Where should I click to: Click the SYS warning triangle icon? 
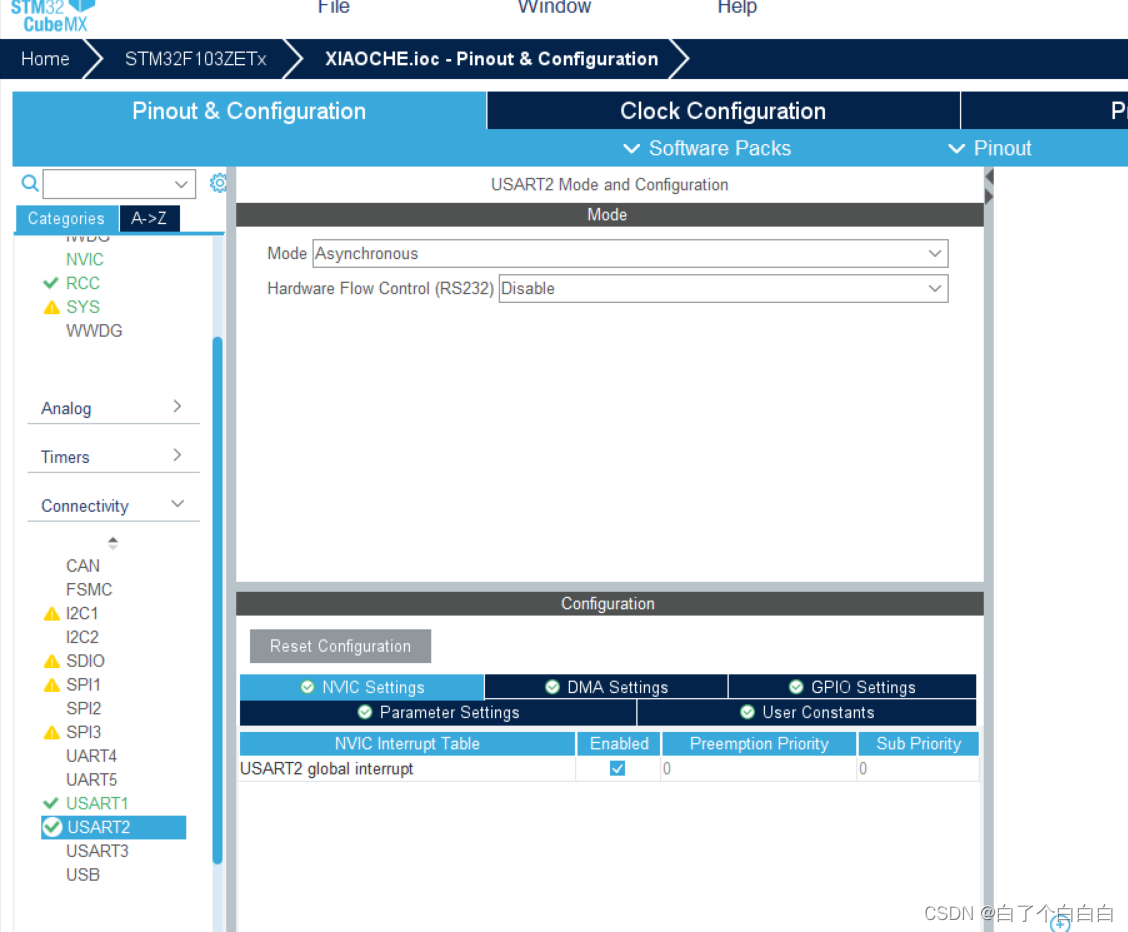tap(52, 308)
